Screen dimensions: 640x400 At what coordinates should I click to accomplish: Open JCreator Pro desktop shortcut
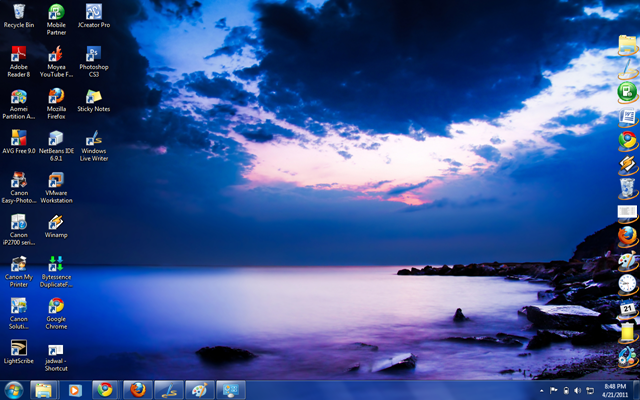click(94, 16)
